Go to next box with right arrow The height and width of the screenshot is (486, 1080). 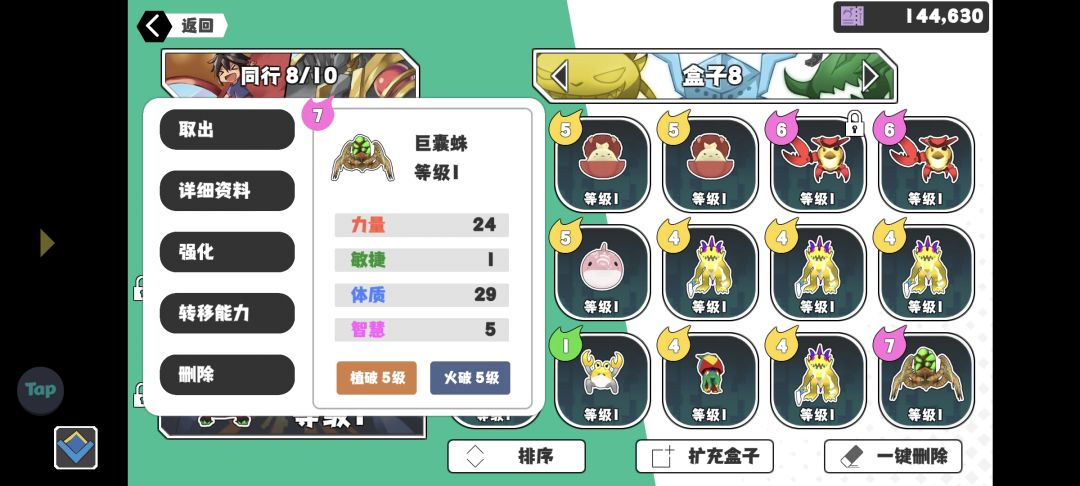(x=871, y=76)
